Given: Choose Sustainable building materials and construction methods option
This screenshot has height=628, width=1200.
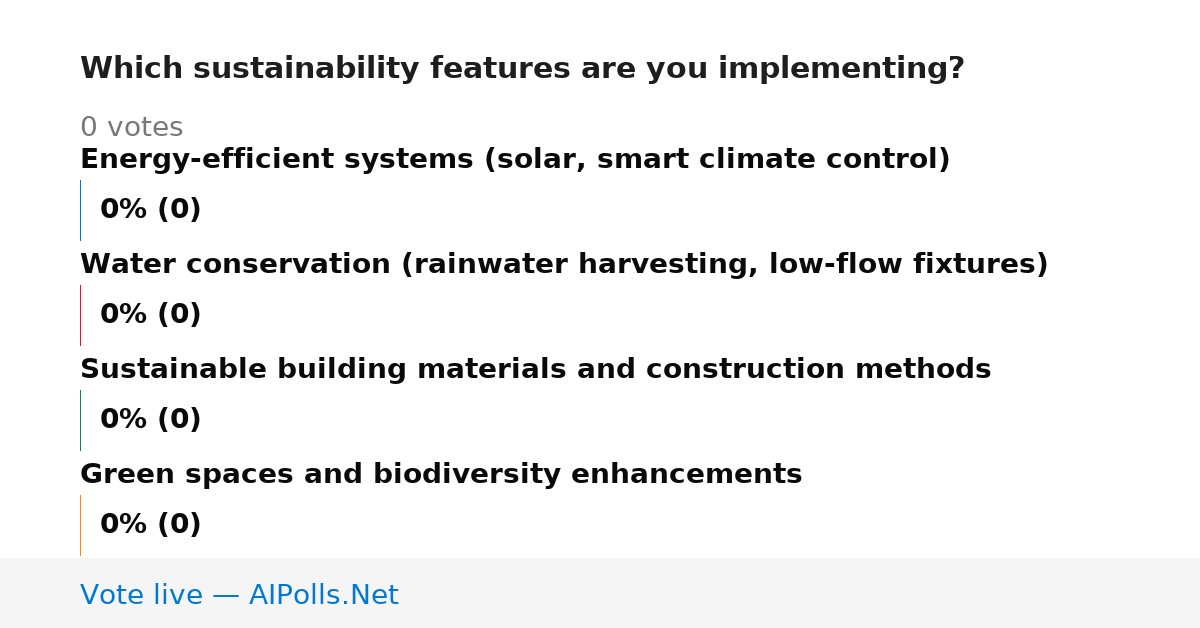Looking at the screenshot, I should pos(535,370).
